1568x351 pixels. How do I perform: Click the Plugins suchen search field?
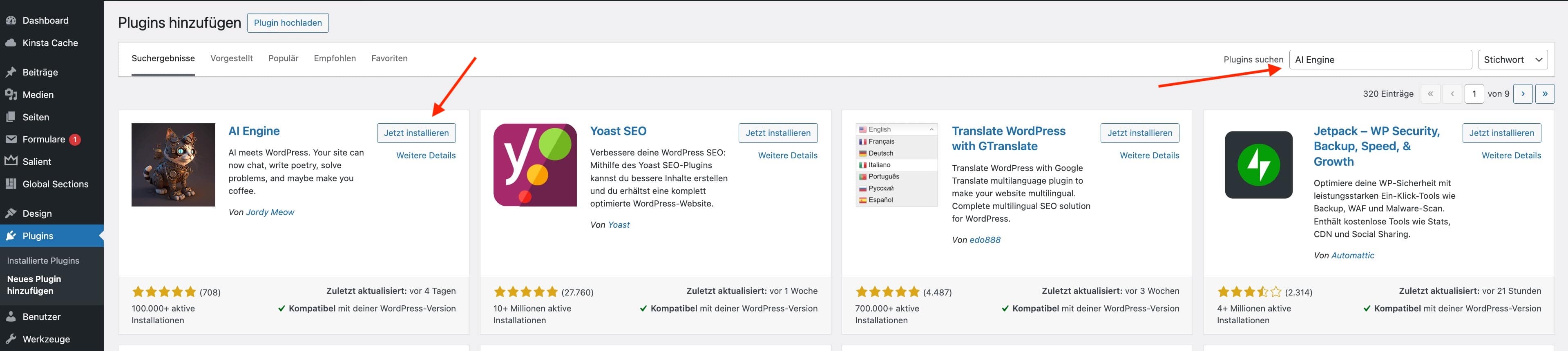(1380, 60)
